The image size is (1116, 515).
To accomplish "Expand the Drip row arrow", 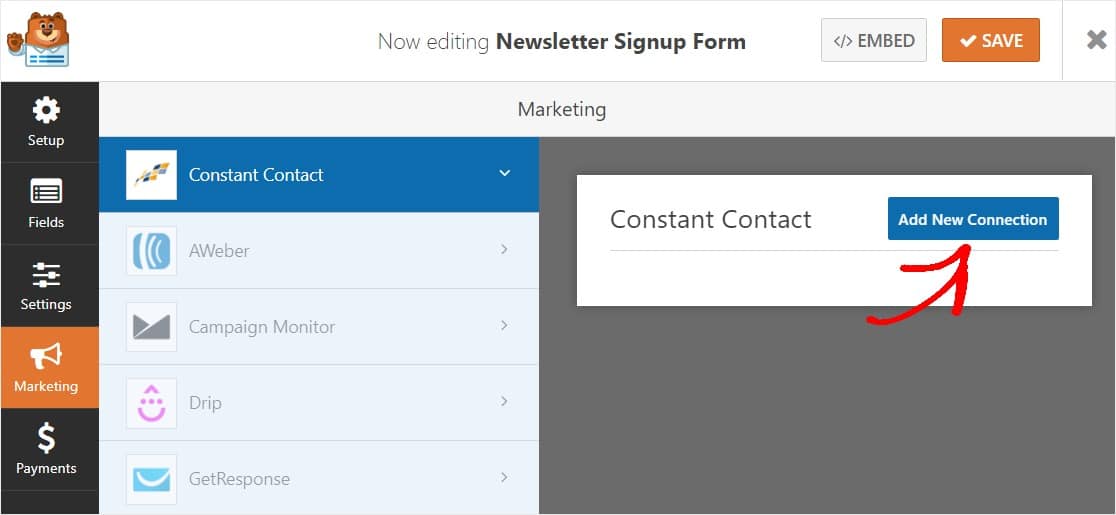I will pyautogui.click(x=505, y=401).
